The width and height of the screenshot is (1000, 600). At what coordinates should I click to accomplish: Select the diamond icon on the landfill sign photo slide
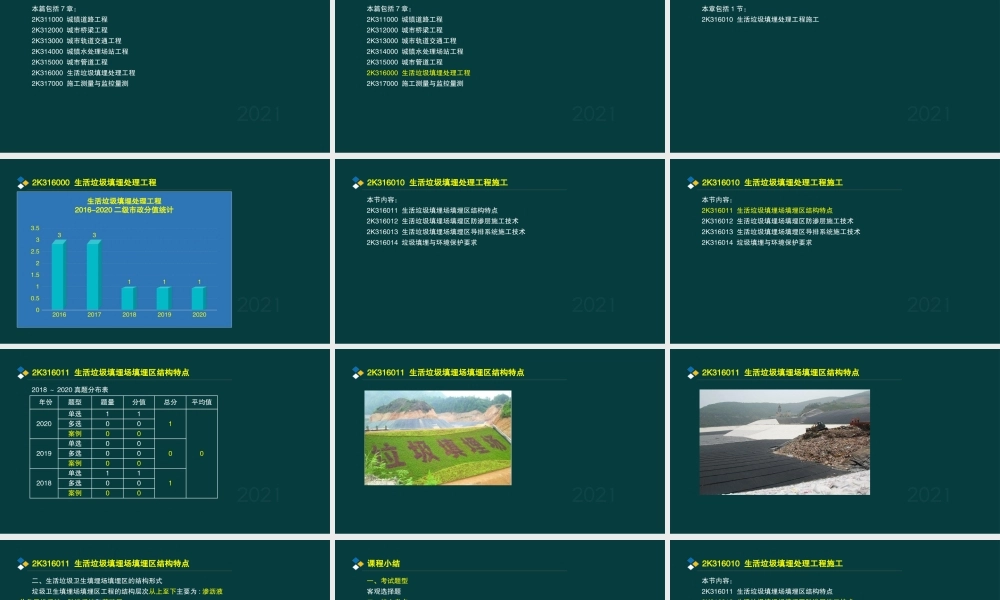pos(358,373)
